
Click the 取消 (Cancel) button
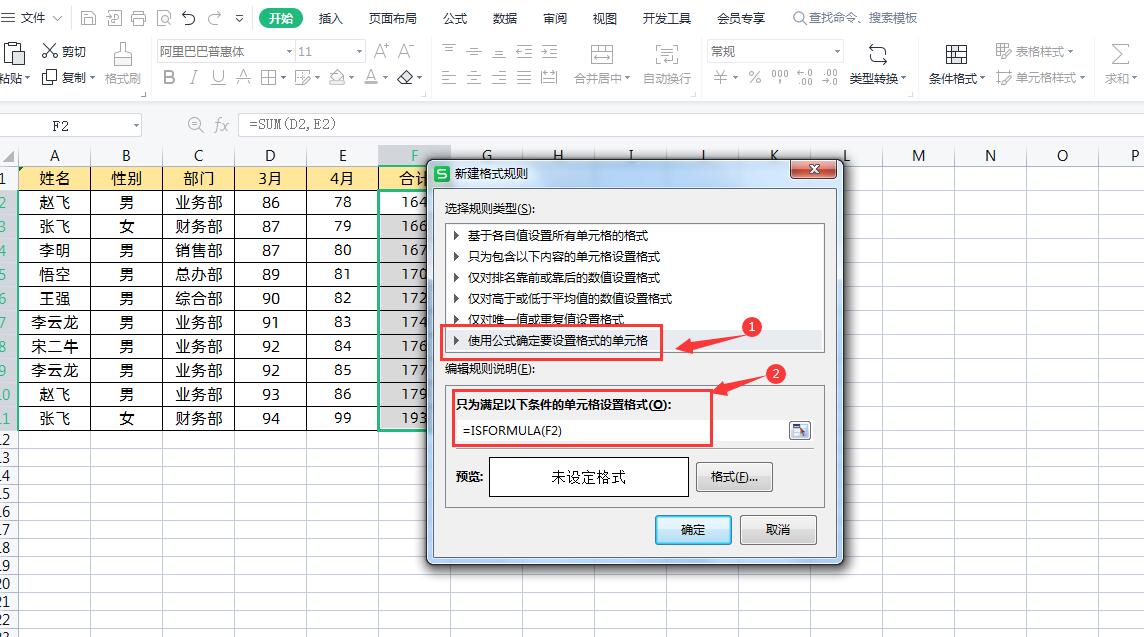(778, 530)
